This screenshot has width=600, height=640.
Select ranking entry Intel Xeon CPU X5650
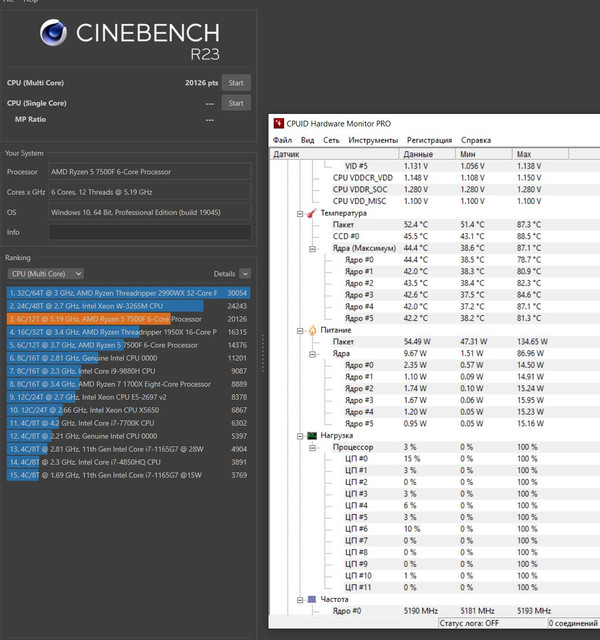[129, 410]
